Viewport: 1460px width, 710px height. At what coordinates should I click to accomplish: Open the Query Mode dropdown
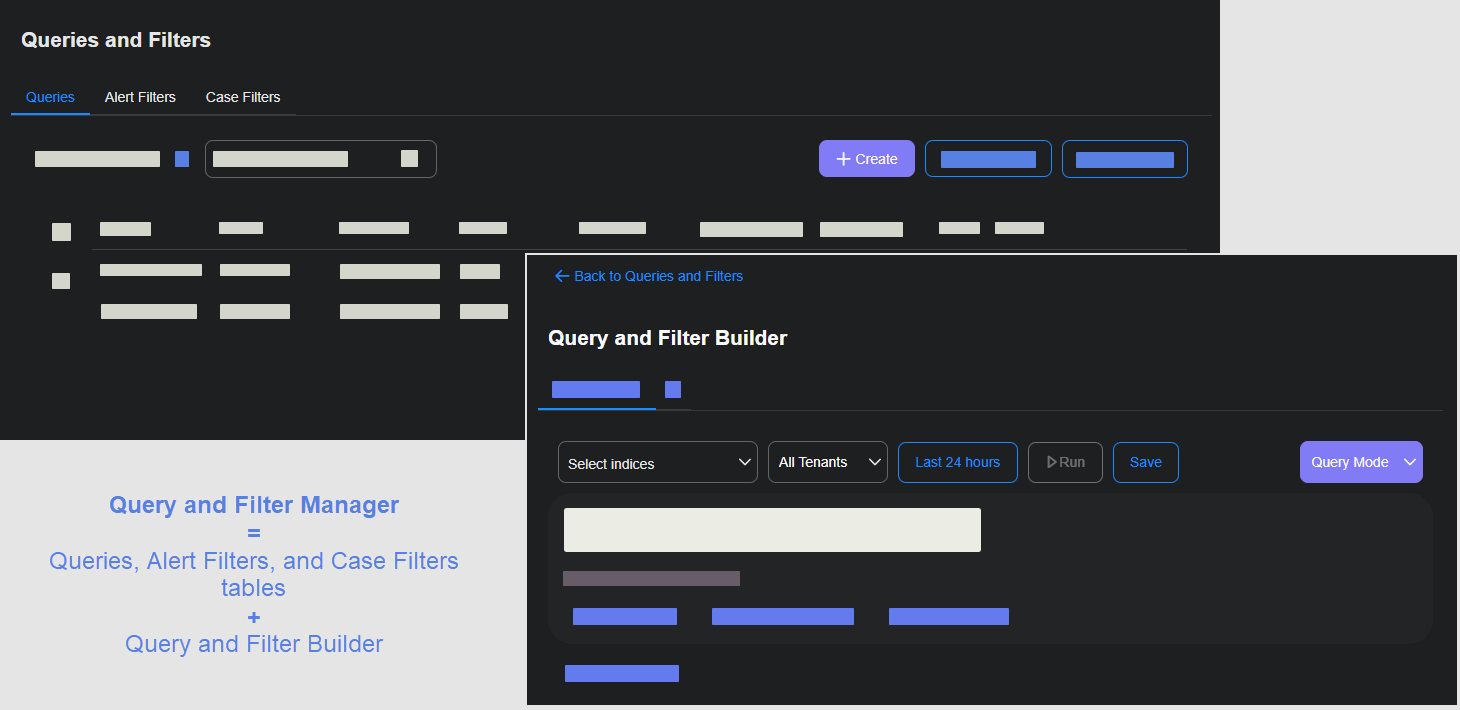[1361, 462]
